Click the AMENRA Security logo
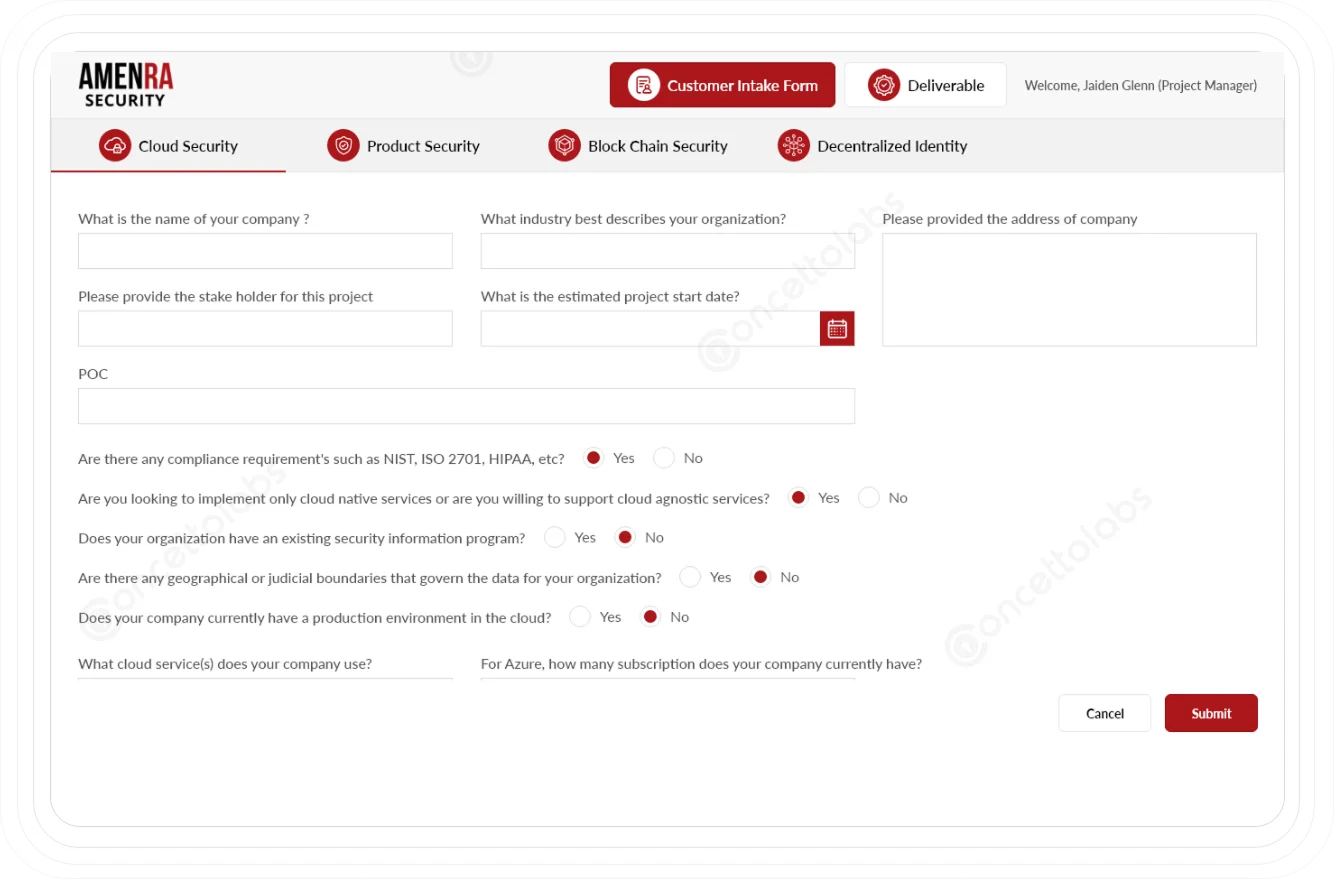Image resolution: width=1334 pixels, height=879 pixels. click(126, 83)
